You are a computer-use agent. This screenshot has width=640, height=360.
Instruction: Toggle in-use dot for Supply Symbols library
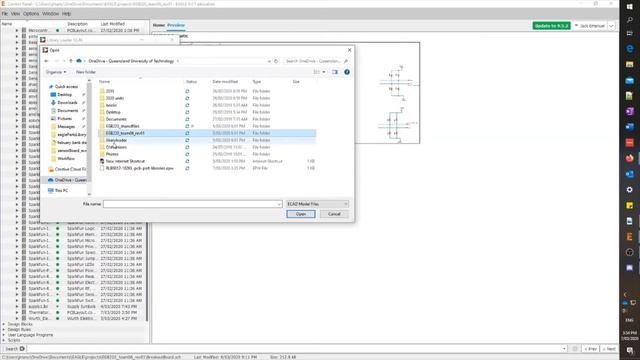[x=58, y=307]
